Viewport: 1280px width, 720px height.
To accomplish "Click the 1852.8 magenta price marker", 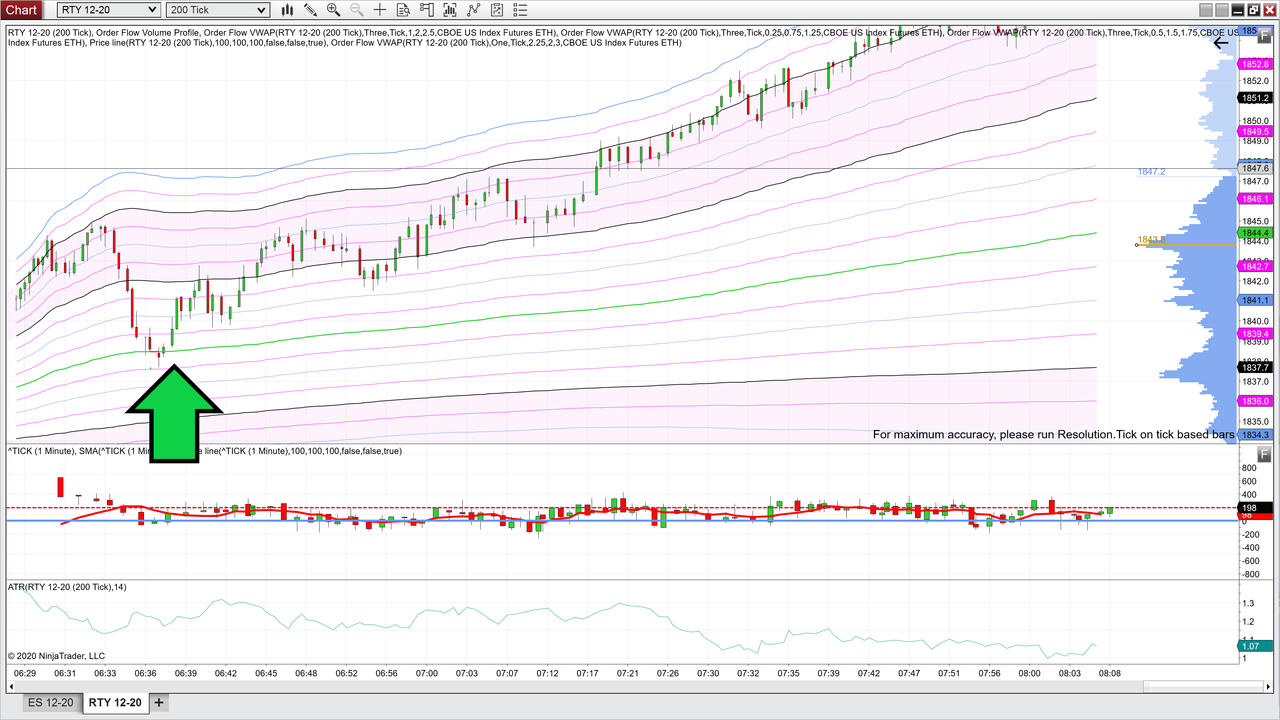I will 1255,64.
